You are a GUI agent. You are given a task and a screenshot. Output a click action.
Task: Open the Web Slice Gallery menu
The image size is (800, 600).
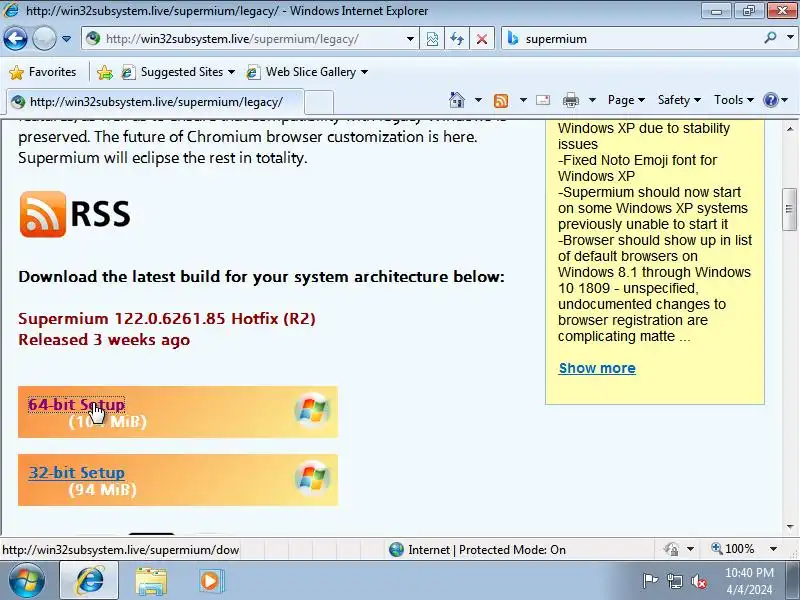click(x=307, y=72)
